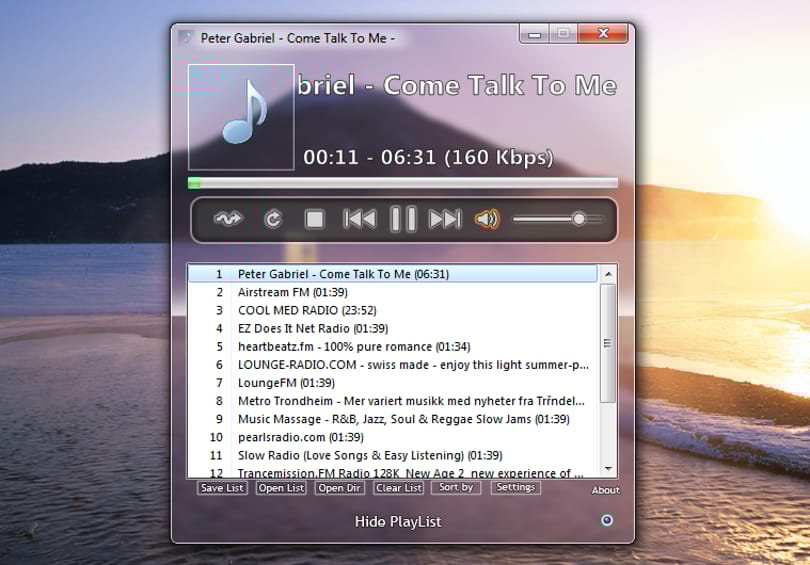Select the LOUNGE-RADIO.COM swiss made entry
The height and width of the screenshot is (565, 810).
click(x=393, y=365)
